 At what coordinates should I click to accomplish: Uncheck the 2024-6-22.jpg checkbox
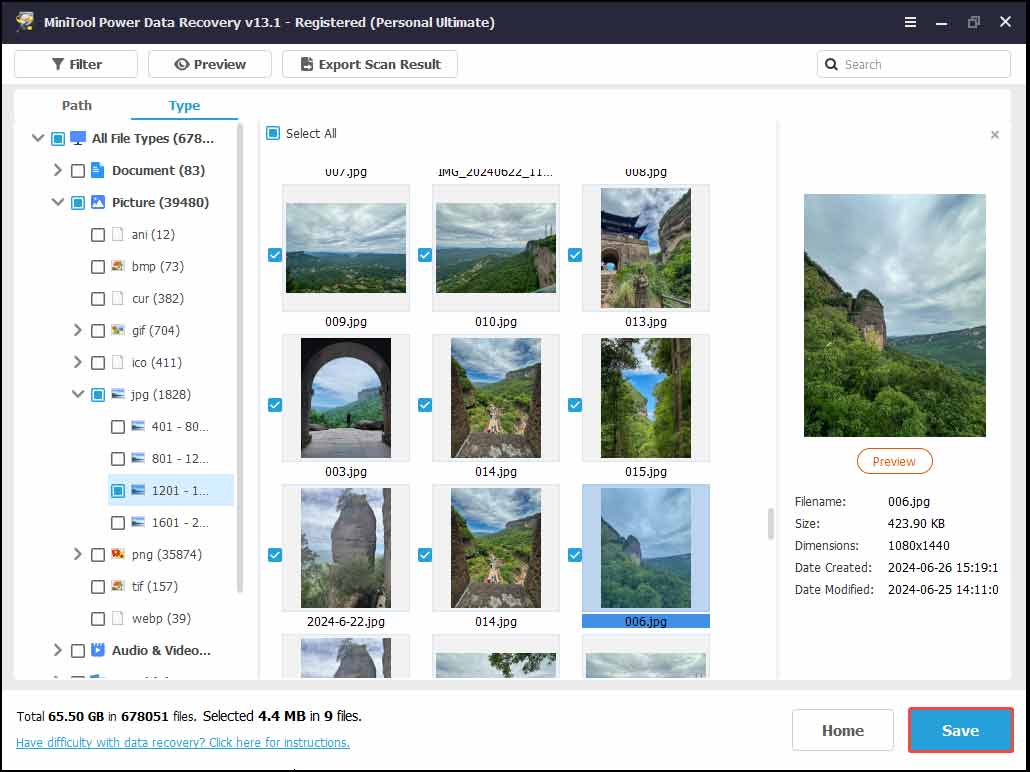point(275,555)
